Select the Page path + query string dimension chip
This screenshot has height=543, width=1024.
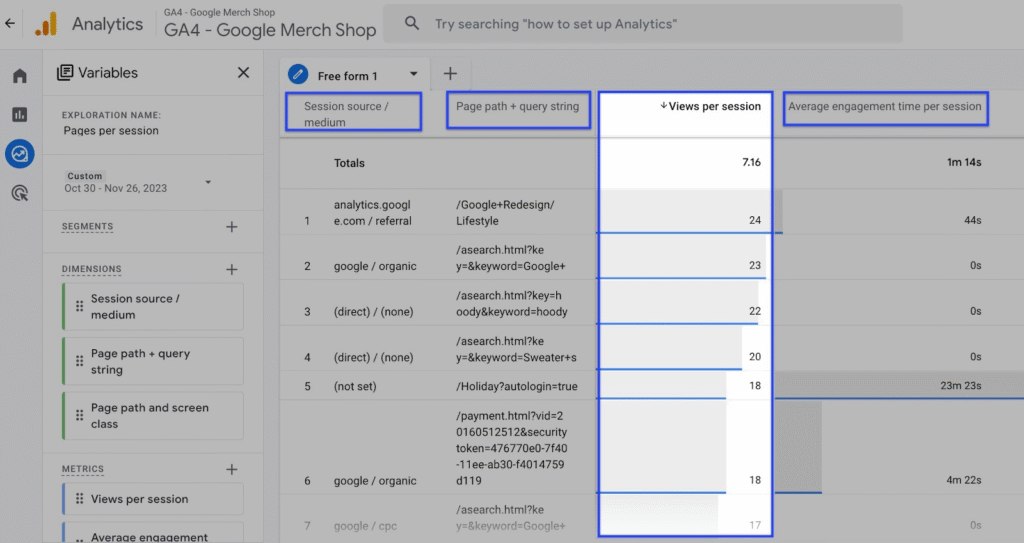click(153, 361)
